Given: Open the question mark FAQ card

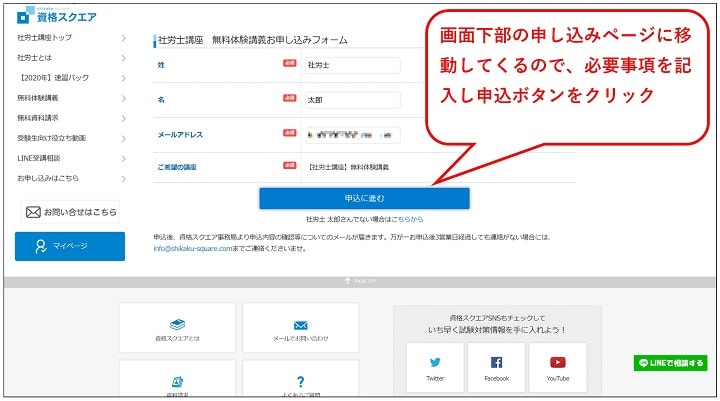Looking at the screenshot, I should pyautogui.click(x=300, y=378).
